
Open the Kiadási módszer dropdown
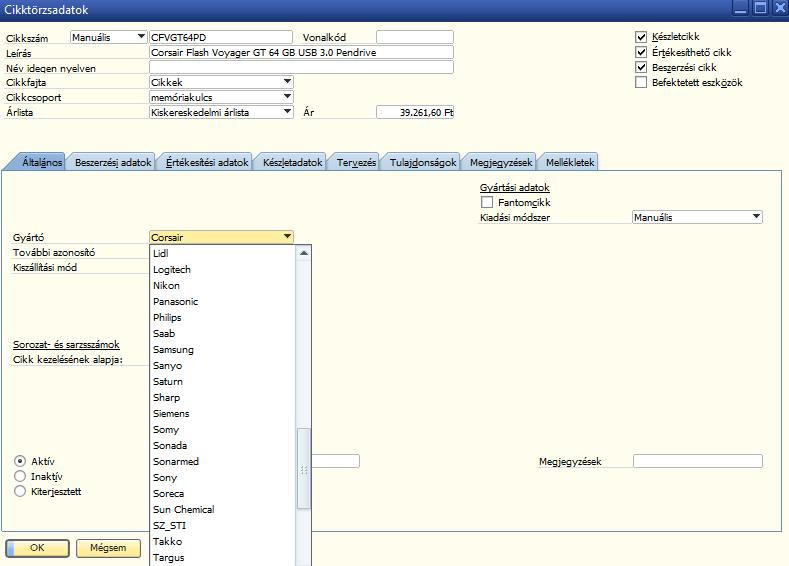click(x=697, y=217)
